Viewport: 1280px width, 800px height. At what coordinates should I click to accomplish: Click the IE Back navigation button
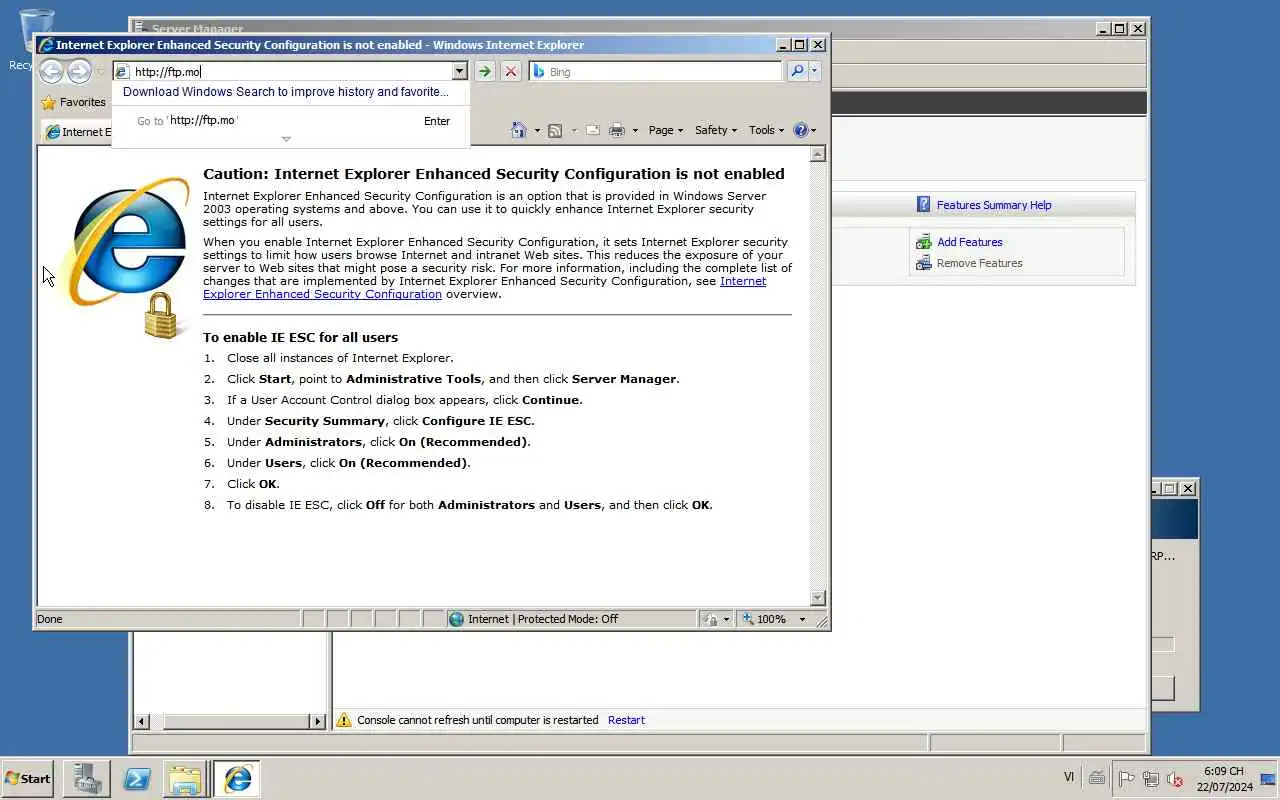click(51, 71)
